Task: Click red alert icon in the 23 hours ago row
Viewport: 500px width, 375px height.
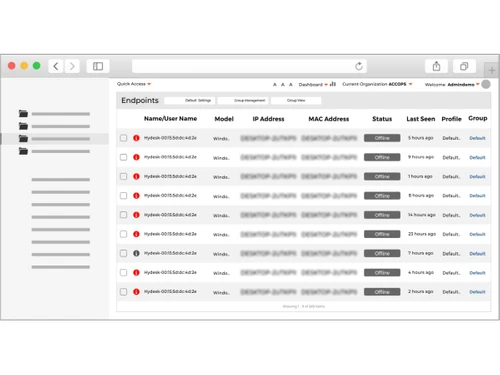Action: pos(136,234)
